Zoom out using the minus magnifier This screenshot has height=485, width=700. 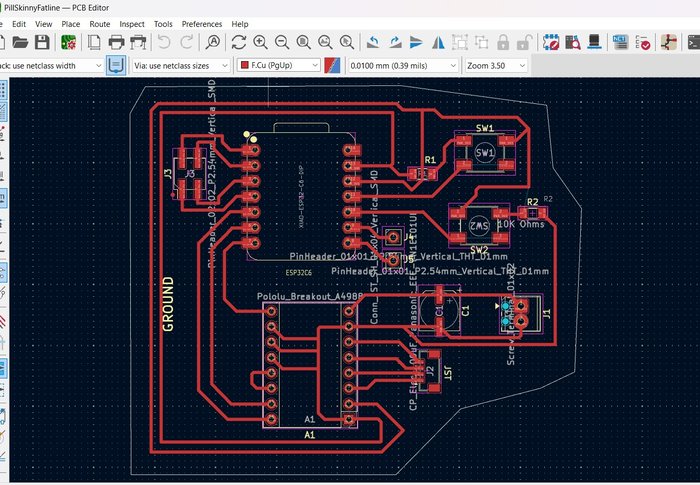[282, 42]
